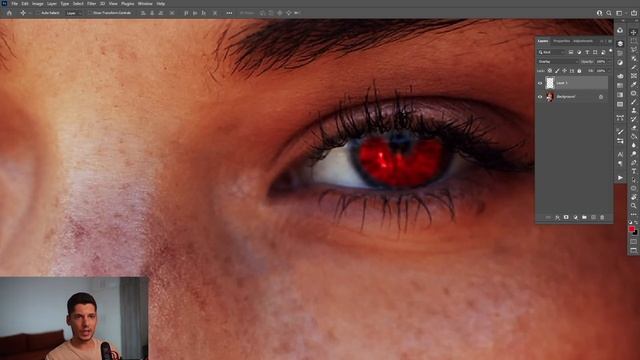640x360 pixels.
Task: Open the search icon at top right
Action: (609, 13)
